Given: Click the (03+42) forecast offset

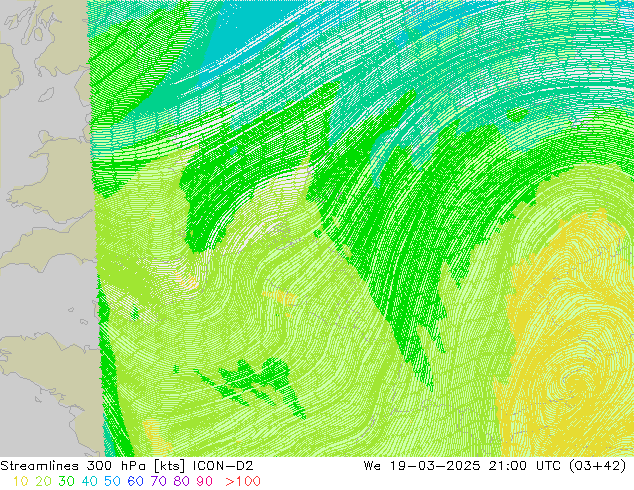Looking at the screenshot, I should (x=597, y=466).
